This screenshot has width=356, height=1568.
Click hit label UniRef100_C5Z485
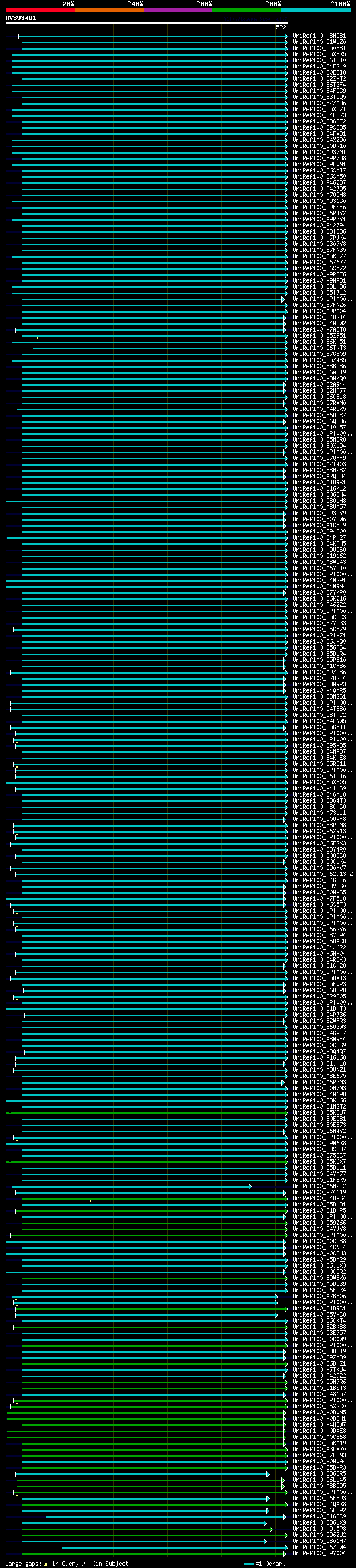tap(319, 360)
